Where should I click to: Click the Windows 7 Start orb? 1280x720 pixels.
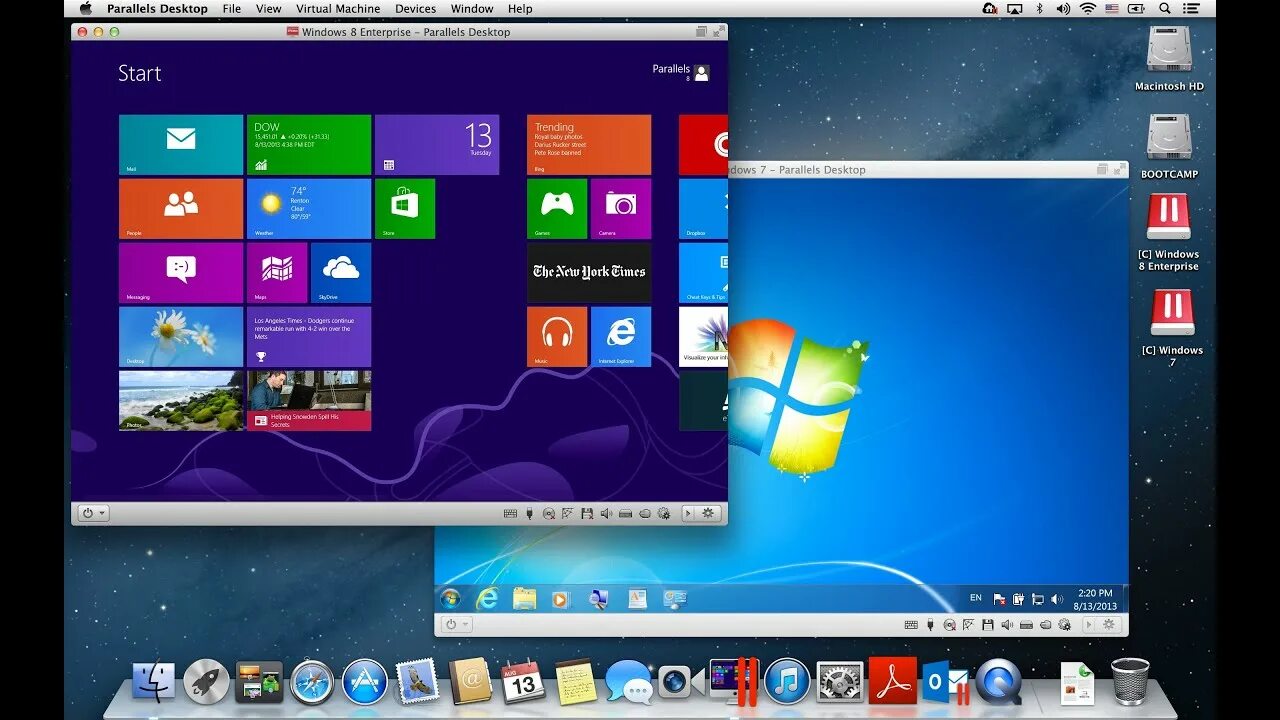pyautogui.click(x=451, y=598)
